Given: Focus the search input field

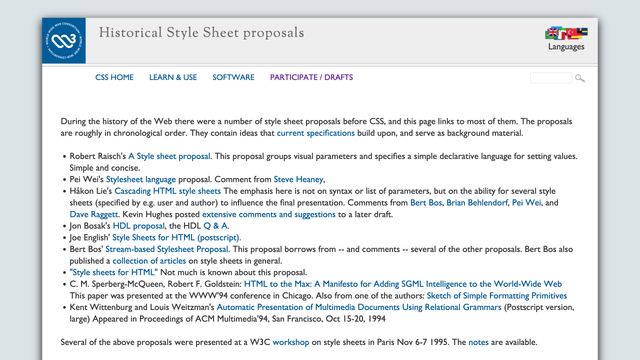Looking at the screenshot, I should 551,78.
